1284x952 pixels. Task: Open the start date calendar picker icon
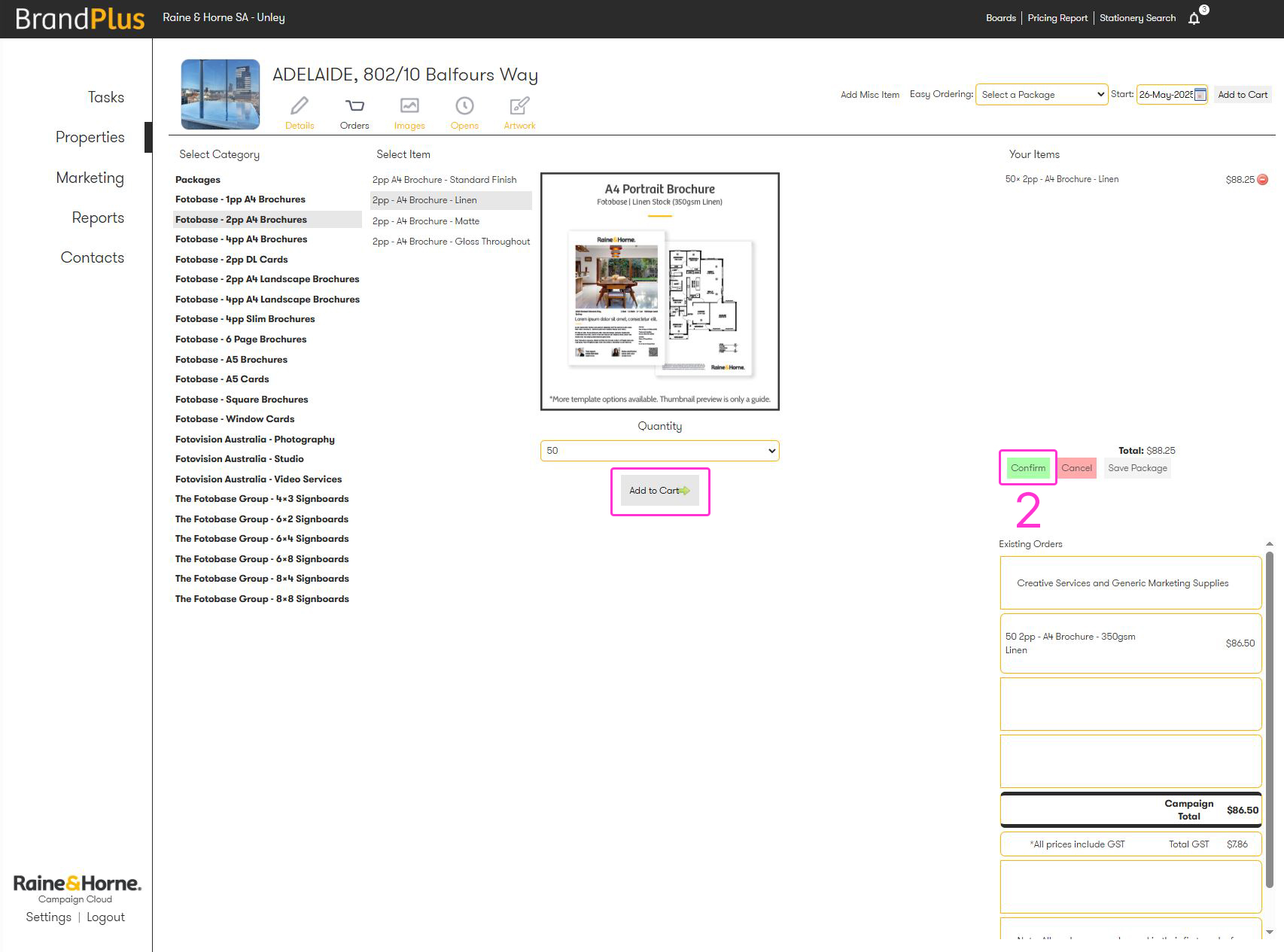[1200, 95]
